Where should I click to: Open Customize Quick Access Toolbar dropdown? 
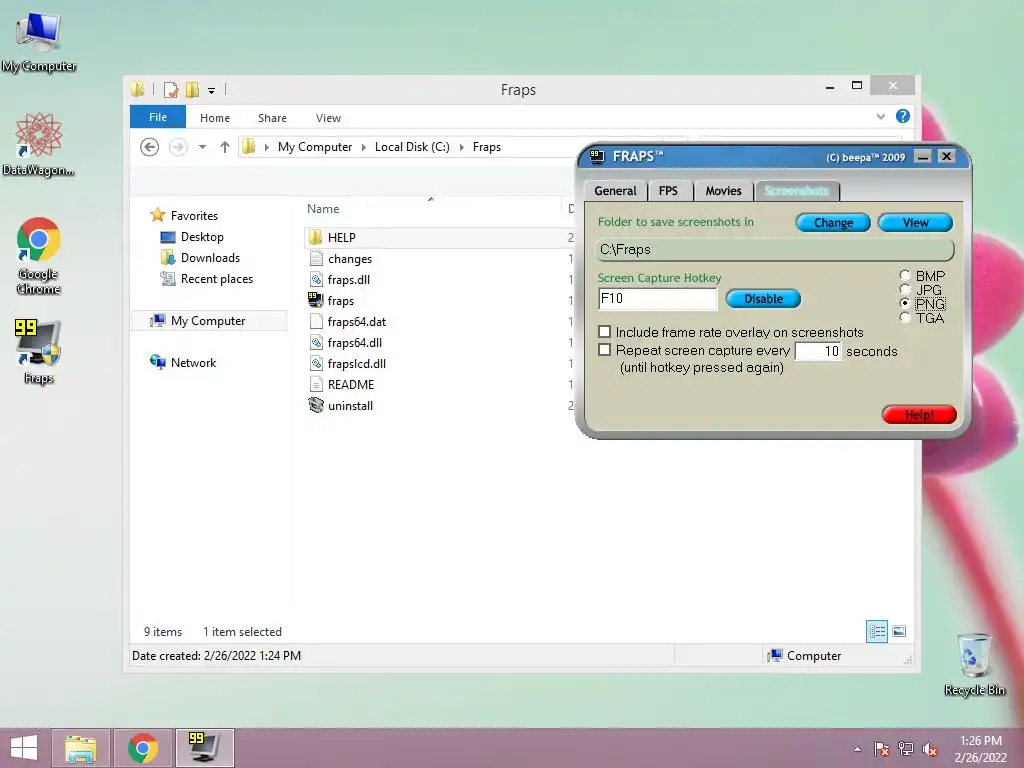(212, 91)
